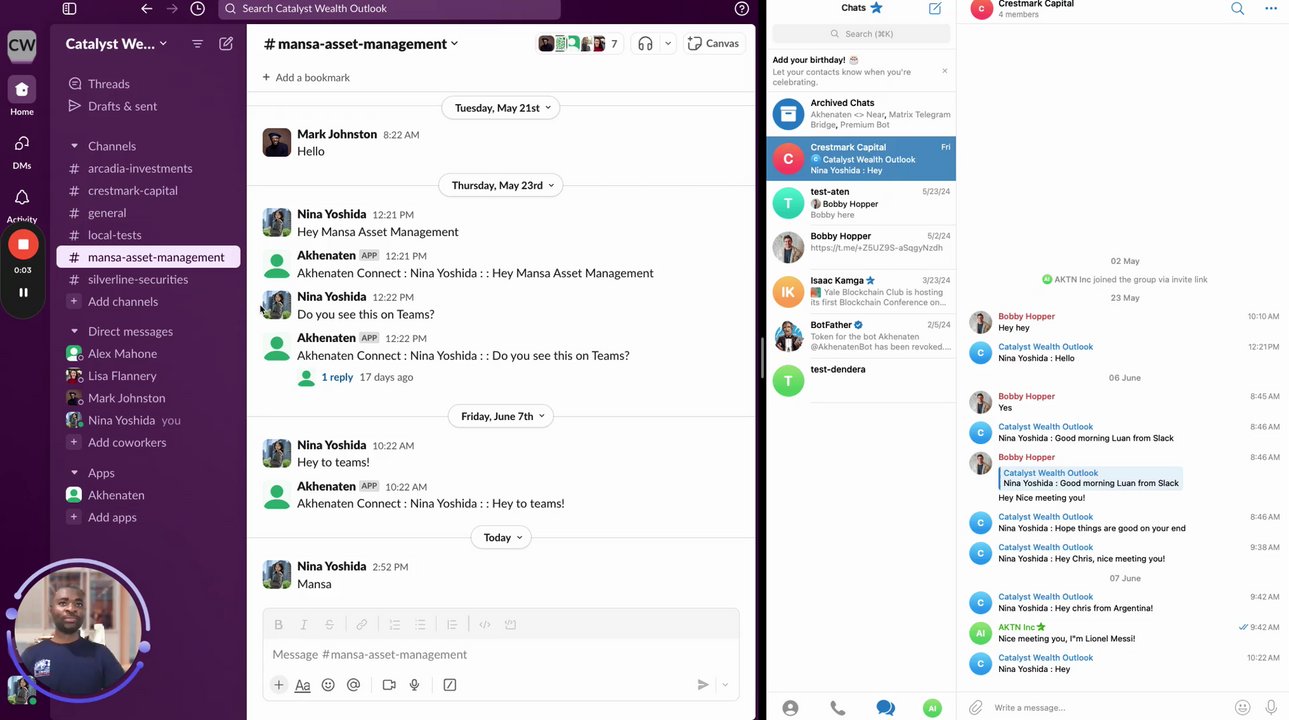Toggle inline code formatting
Viewport: 1289px width, 720px height.
click(485, 625)
